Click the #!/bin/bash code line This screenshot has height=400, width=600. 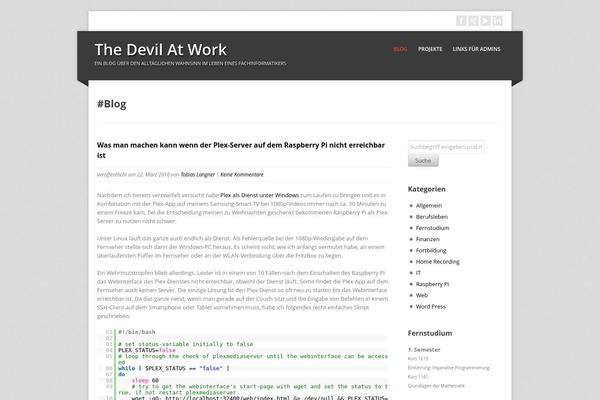tap(137, 332)
